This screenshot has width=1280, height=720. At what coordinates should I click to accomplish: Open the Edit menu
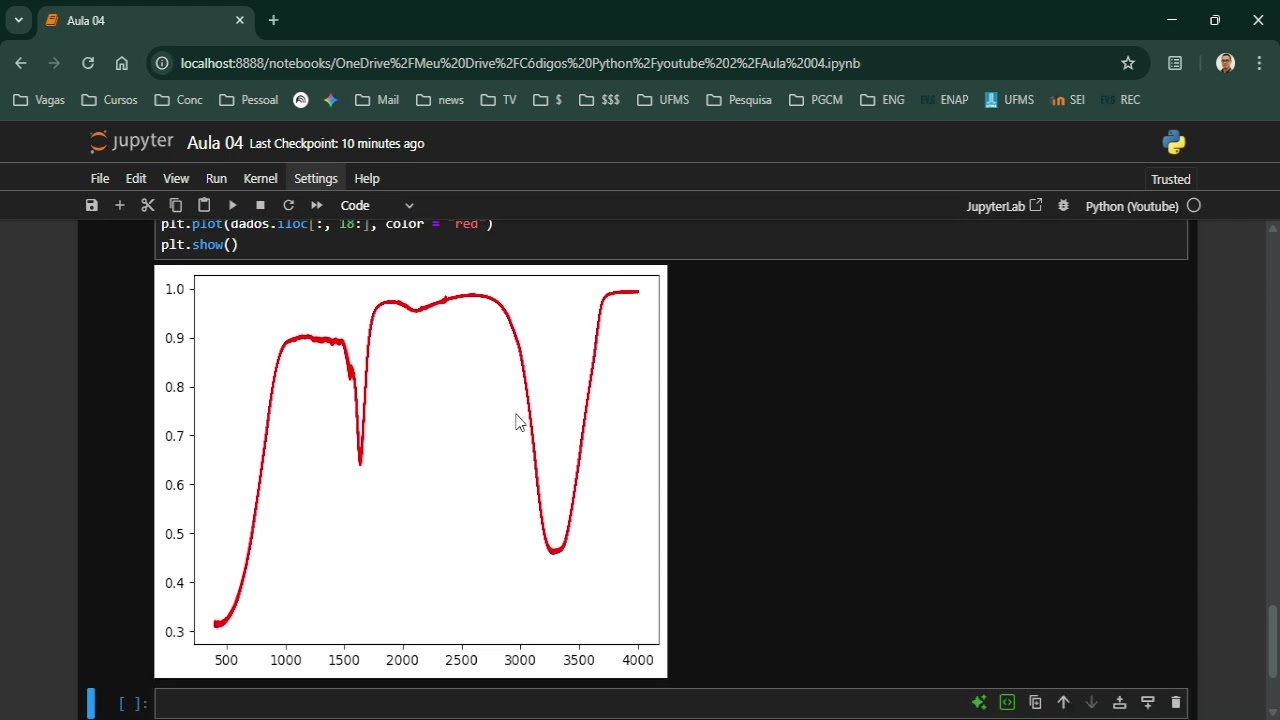(x=136, y=178)
